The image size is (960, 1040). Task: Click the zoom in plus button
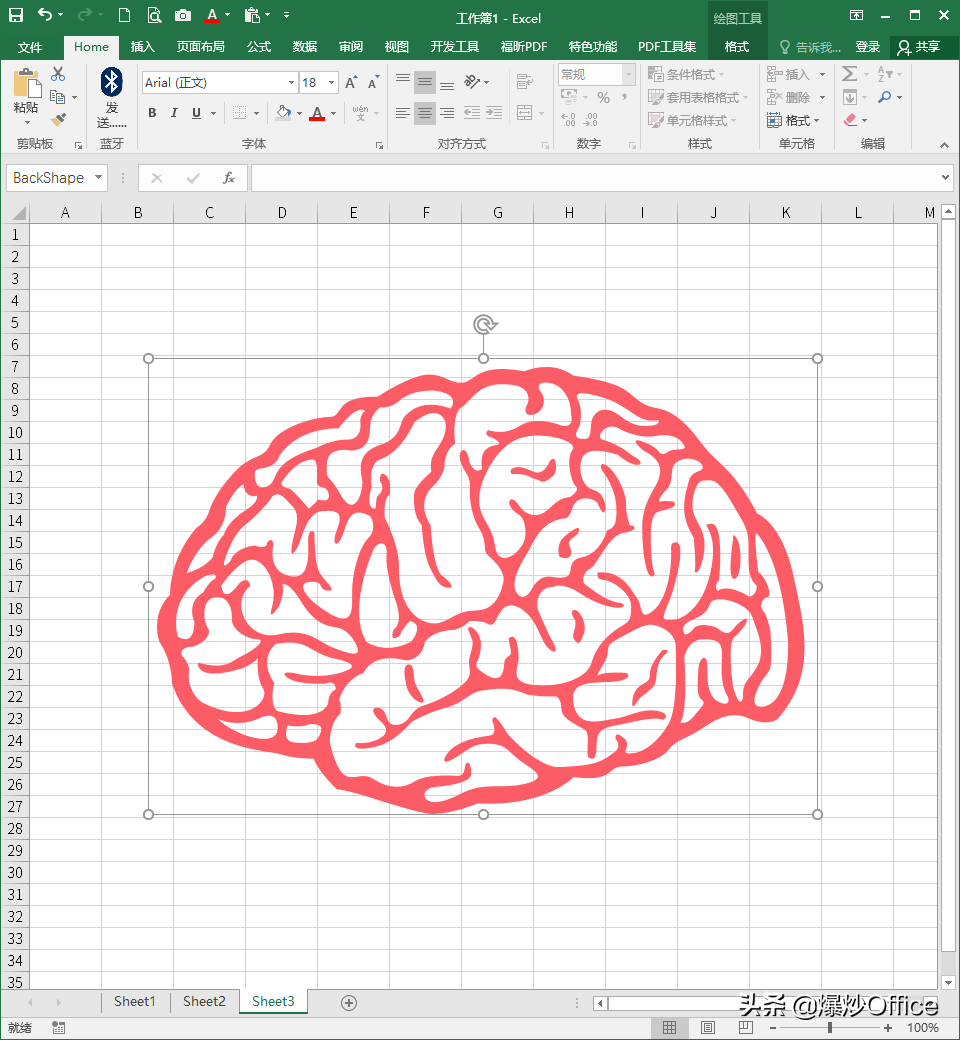pos(888,1027)
